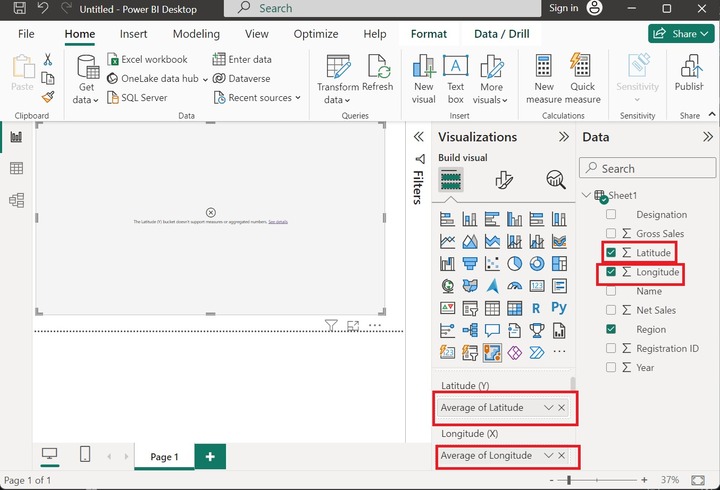Collapse the Visualizations pane chevrons
720x490 pixels.
(563, 137)
